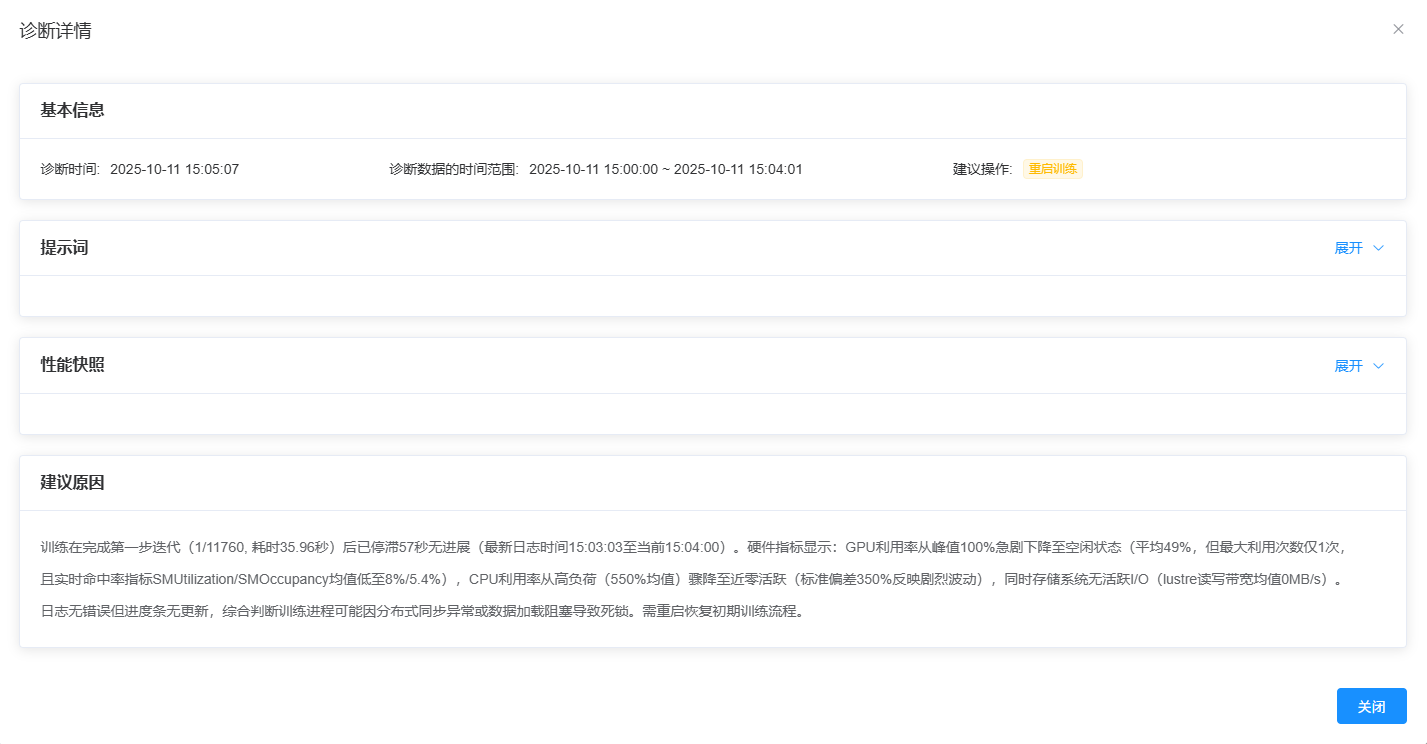Click the 诊断数据的时间范围 date range value
Viewport: 1427px width, 744px height.
point(665,169)
